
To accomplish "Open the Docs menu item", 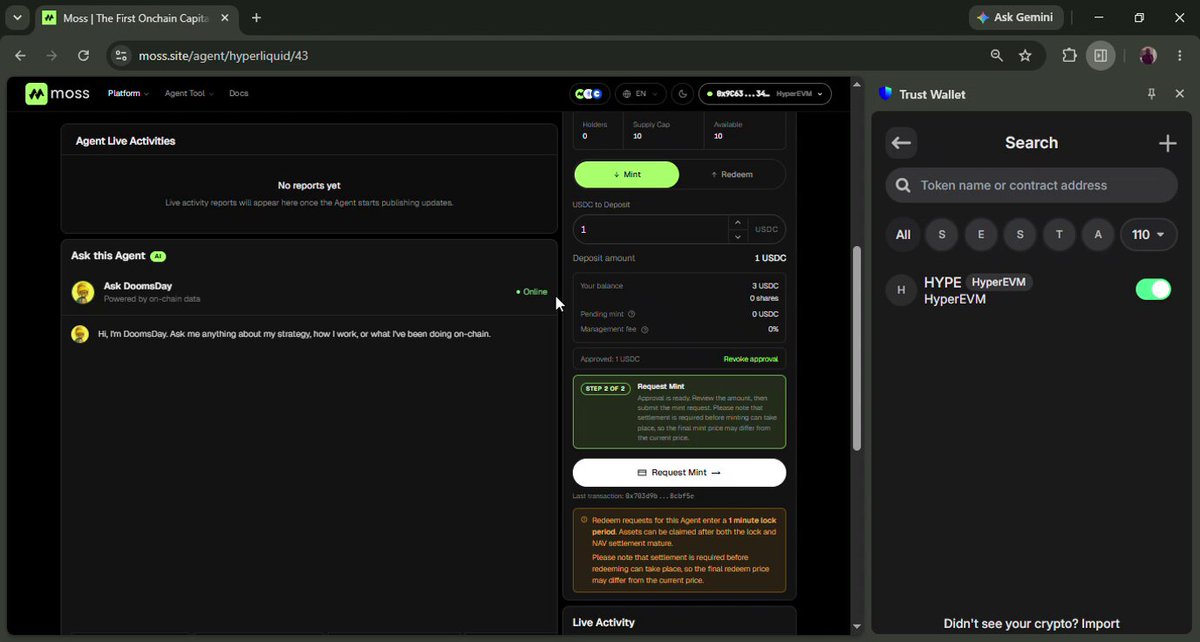I will pyautogui.click(x=238, y=94).
